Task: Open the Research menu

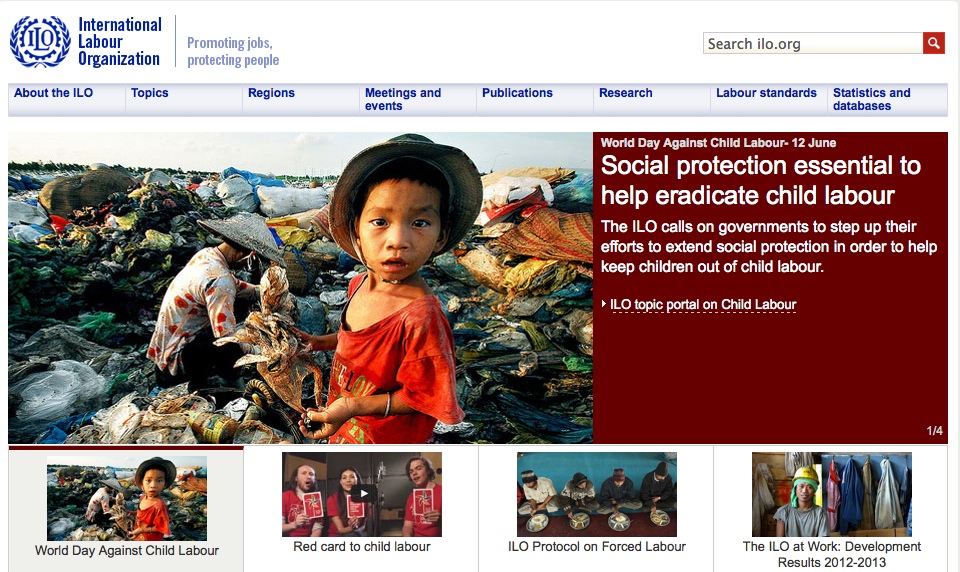Action: pos(626,93)
